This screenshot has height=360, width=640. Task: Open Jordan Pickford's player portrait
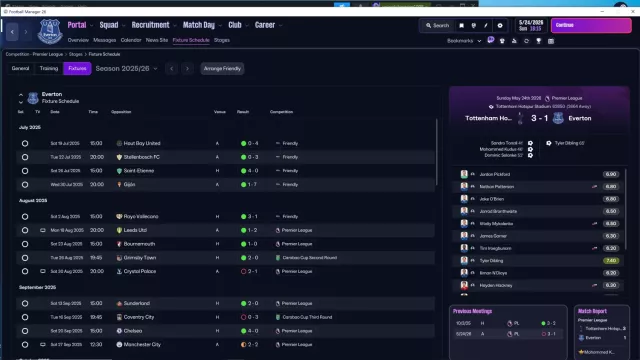point(464,174)
